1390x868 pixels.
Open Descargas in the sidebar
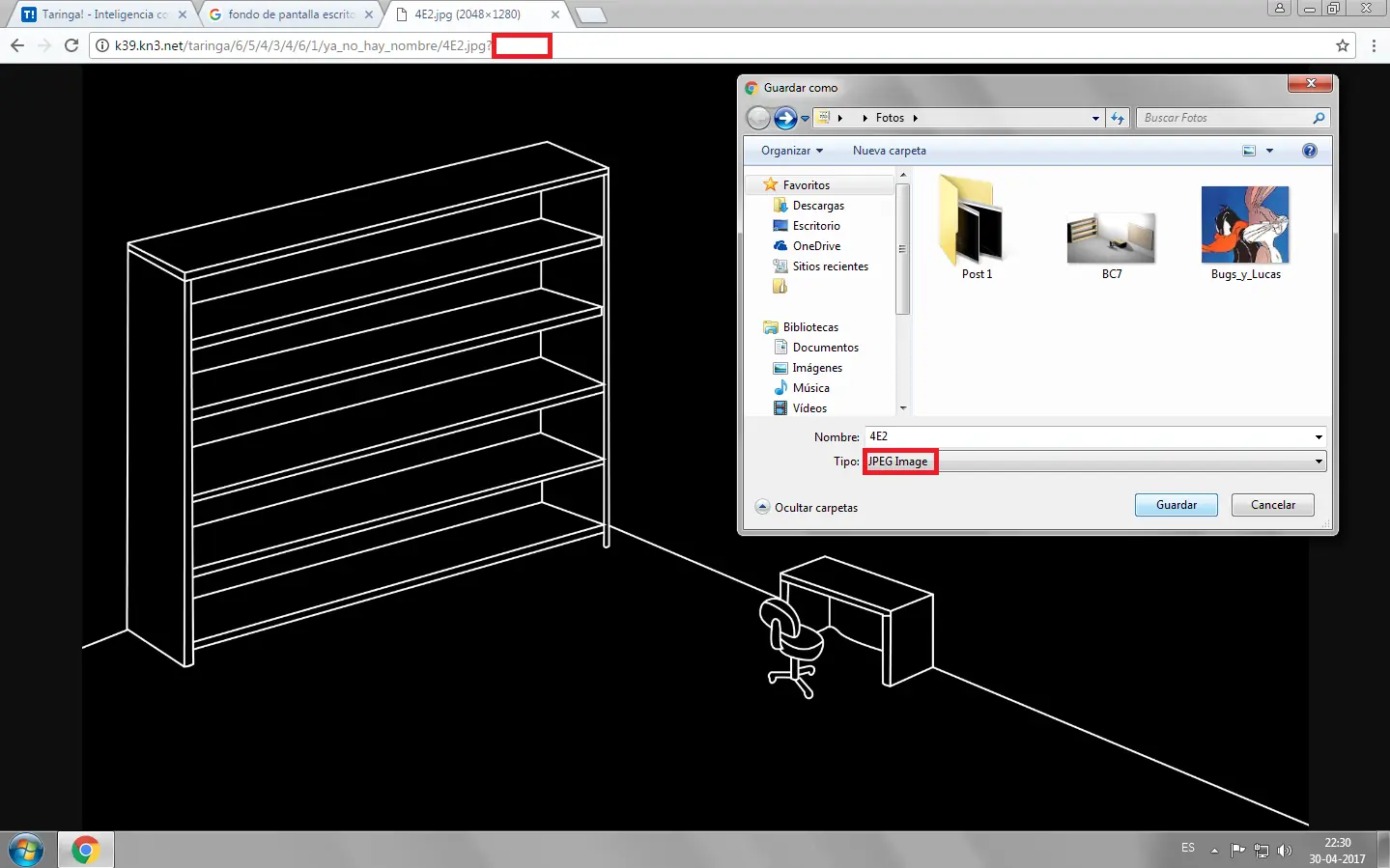818,206
